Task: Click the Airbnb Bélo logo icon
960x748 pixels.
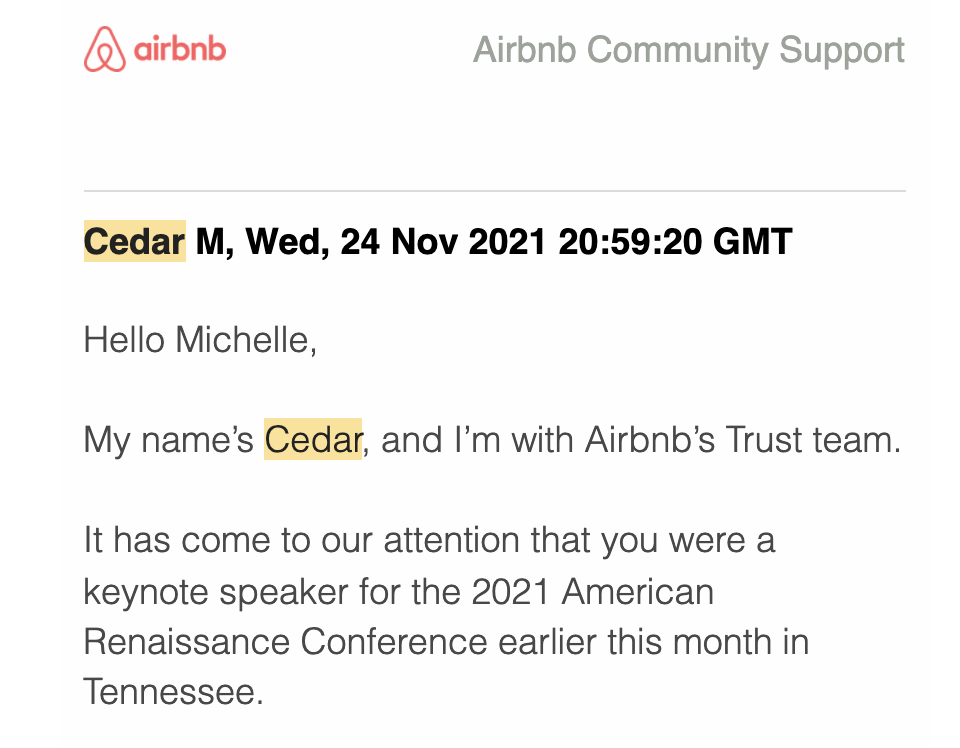Action: pyautogui.click(x=105, y=49)
